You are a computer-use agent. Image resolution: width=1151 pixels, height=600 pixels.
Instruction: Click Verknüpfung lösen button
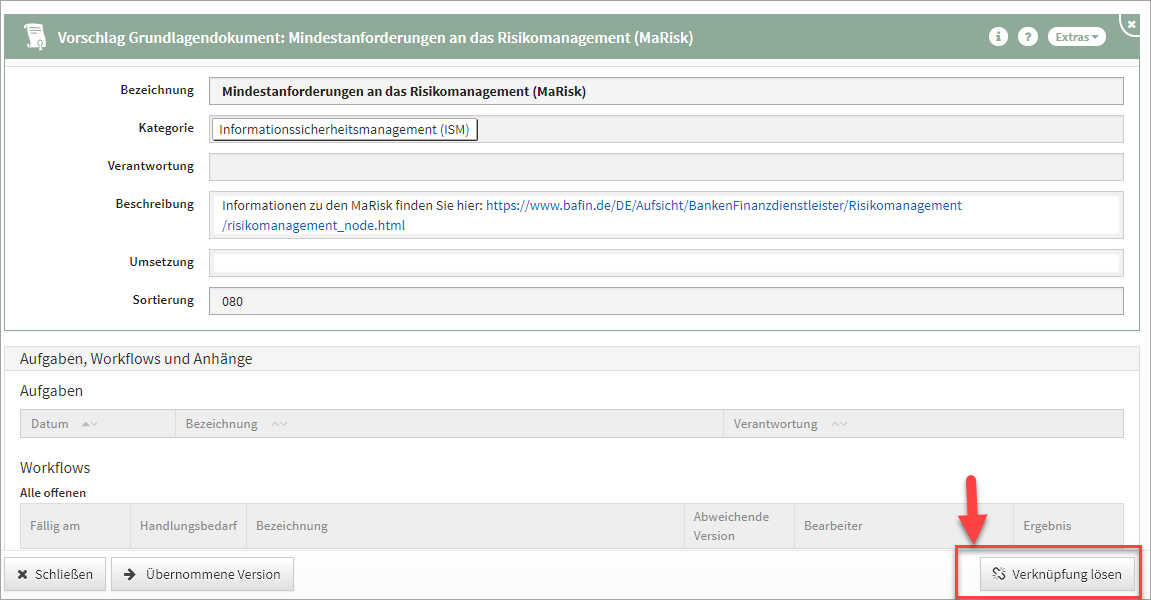coord(1058,574)
